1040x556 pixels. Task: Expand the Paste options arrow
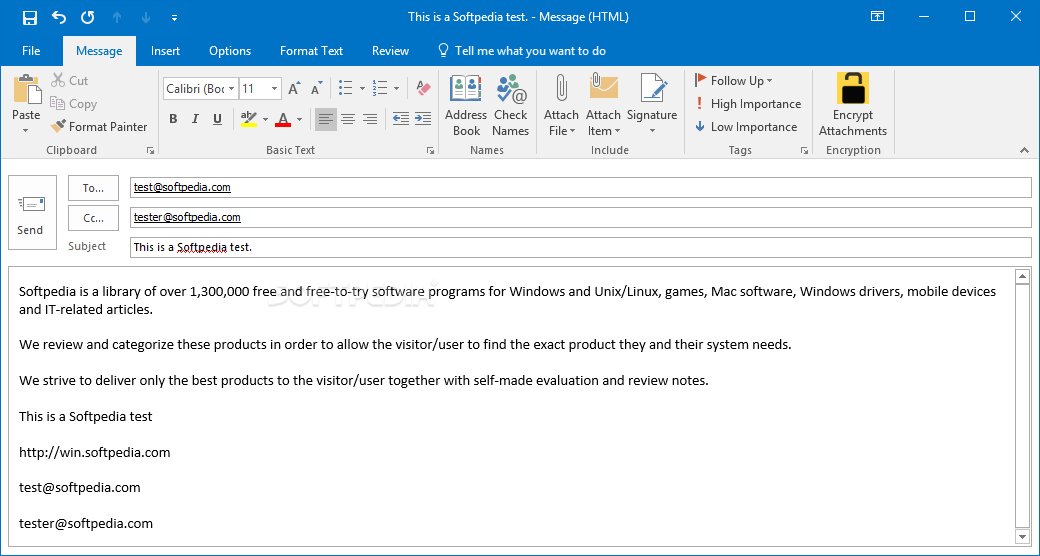click(x=26, y=130)
